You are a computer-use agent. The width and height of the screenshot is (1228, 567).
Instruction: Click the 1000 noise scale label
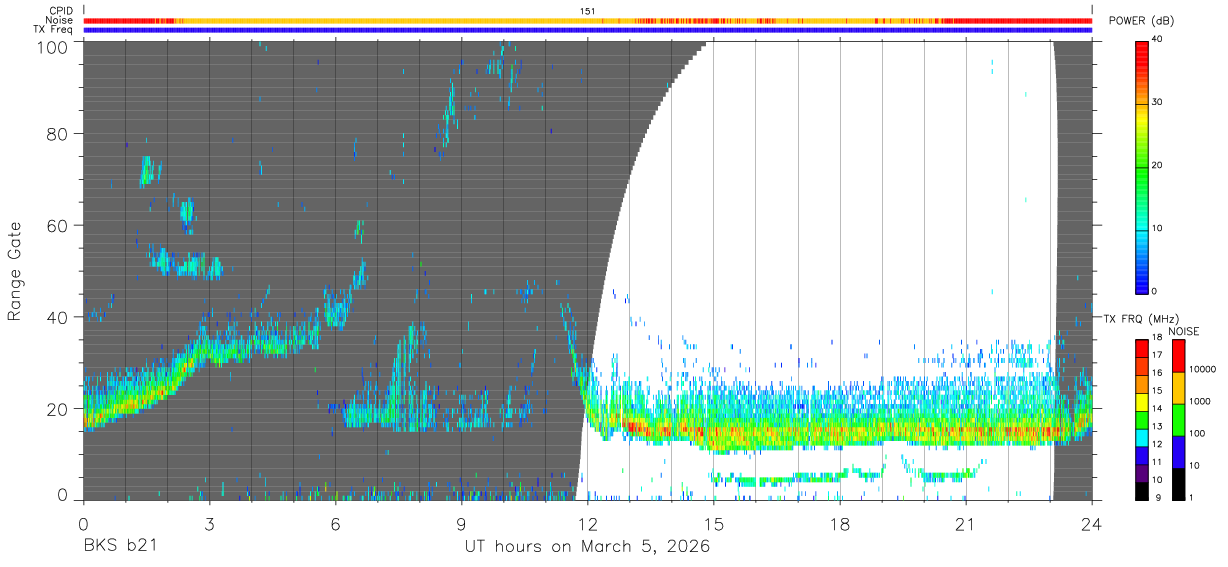click(x=1198, y=402)
